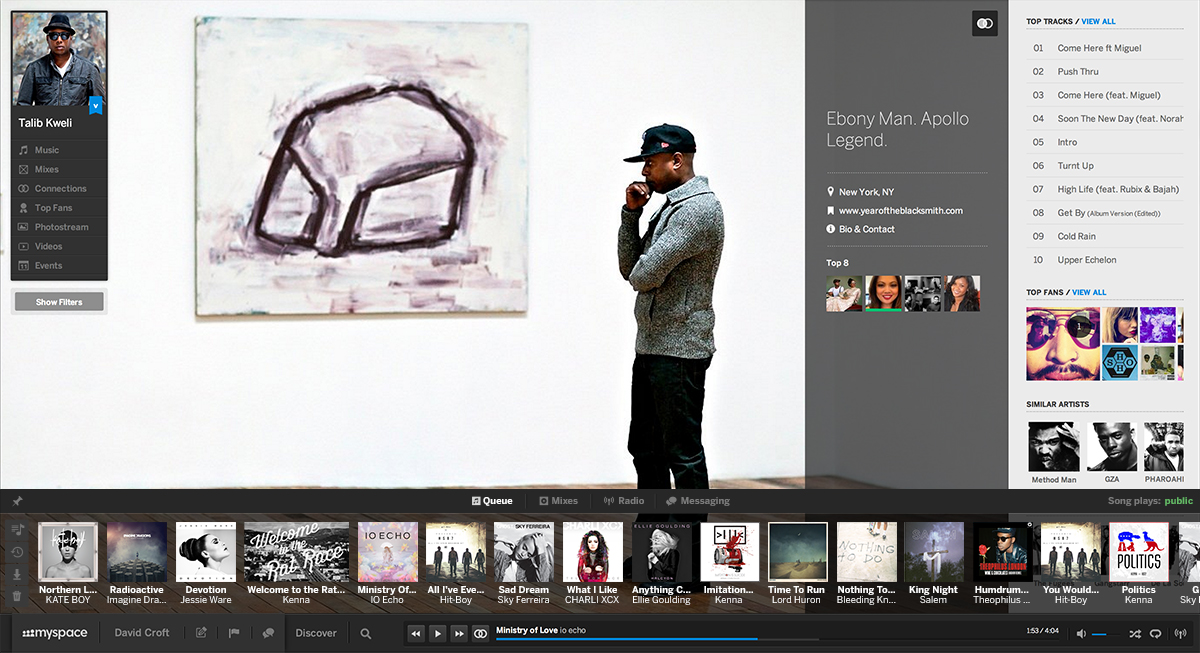This screenshot has width=1200, height=653.
Task: Play track 09 Cold Rain
Action: pyautogui.click(x=1105, y=236)
